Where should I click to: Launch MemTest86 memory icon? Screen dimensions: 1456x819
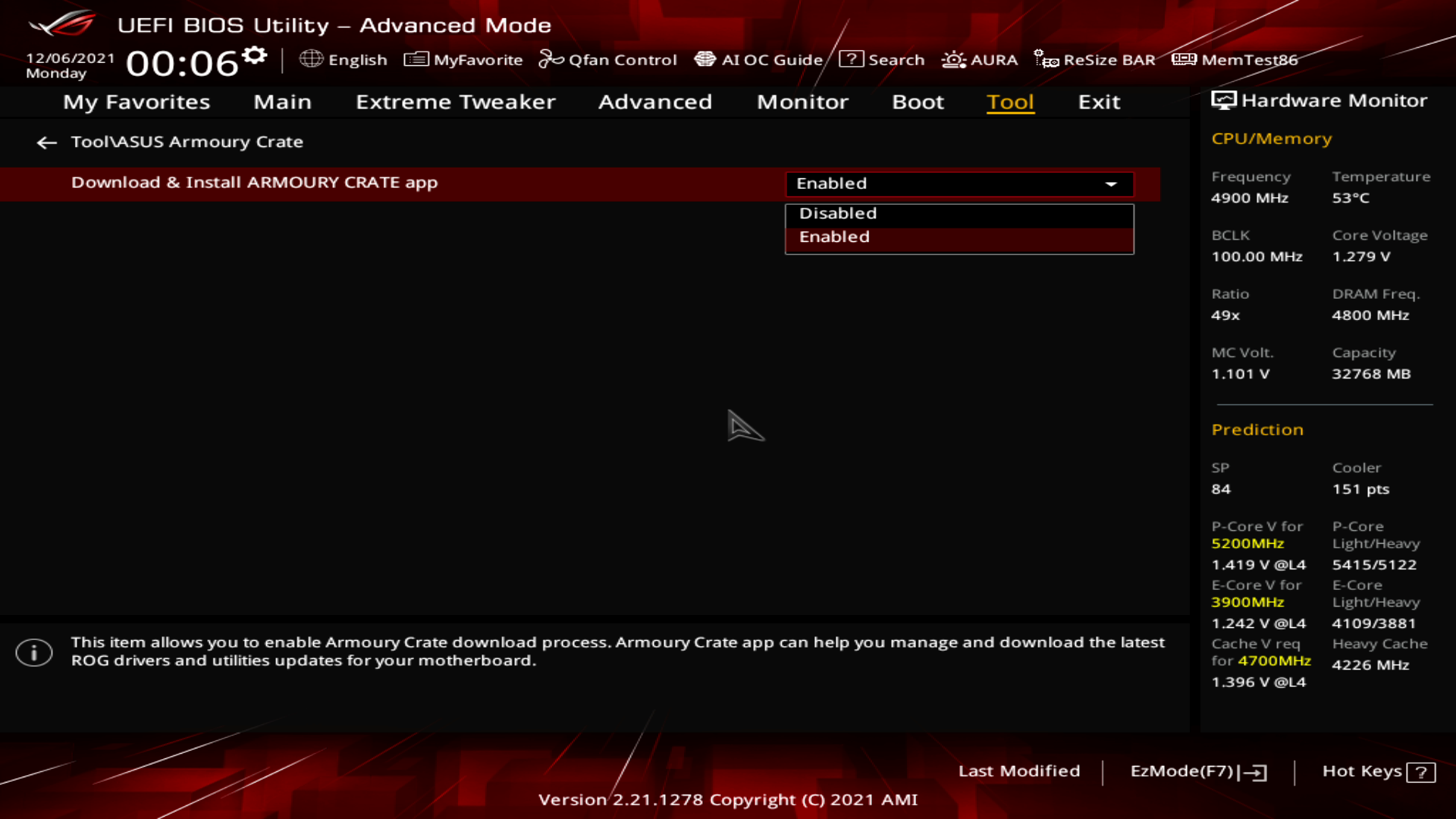click(1184, 59)
